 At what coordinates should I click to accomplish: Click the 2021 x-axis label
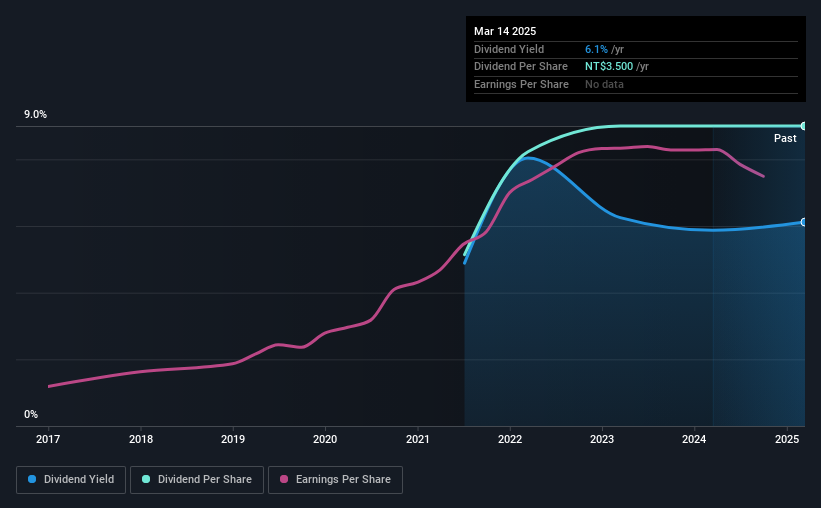click(418, 439)
